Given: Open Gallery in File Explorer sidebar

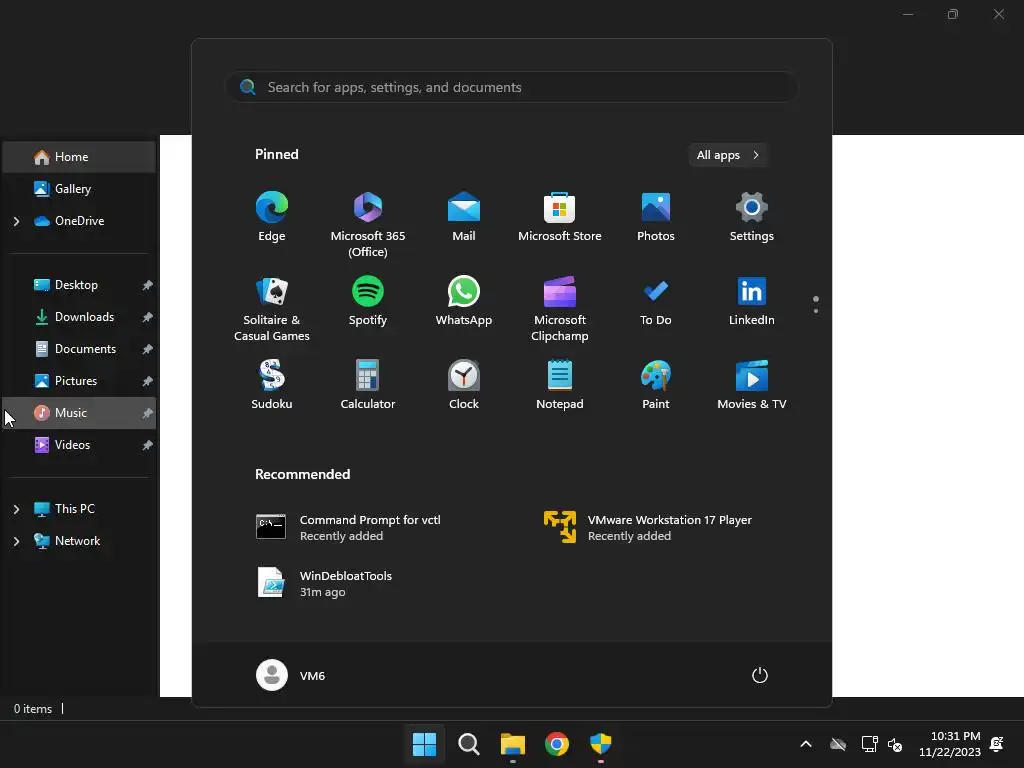Looking at the screenshot, I should pos(79,189).
